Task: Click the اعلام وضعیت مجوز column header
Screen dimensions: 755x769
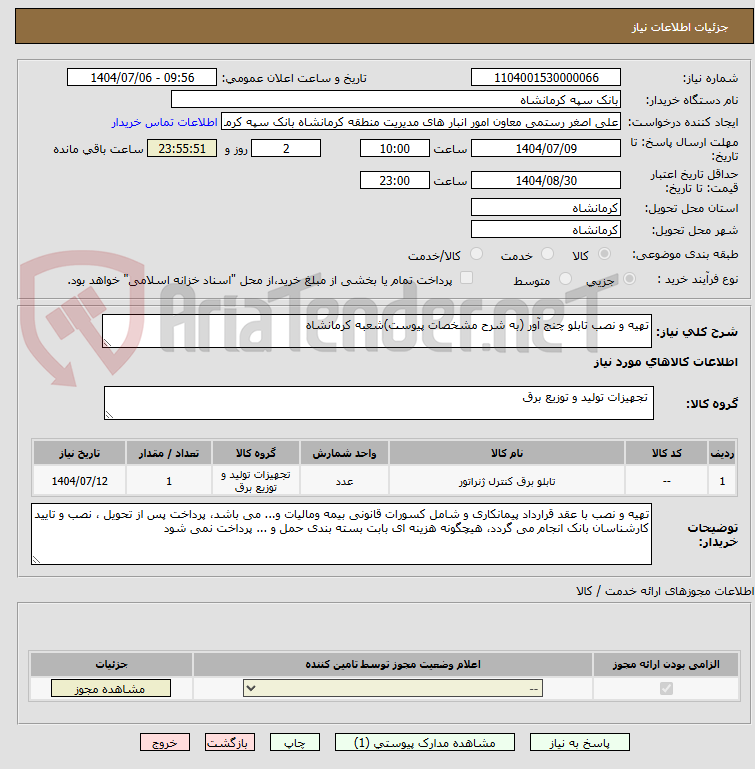Action: pyautogui.click(x=393, y=664)
